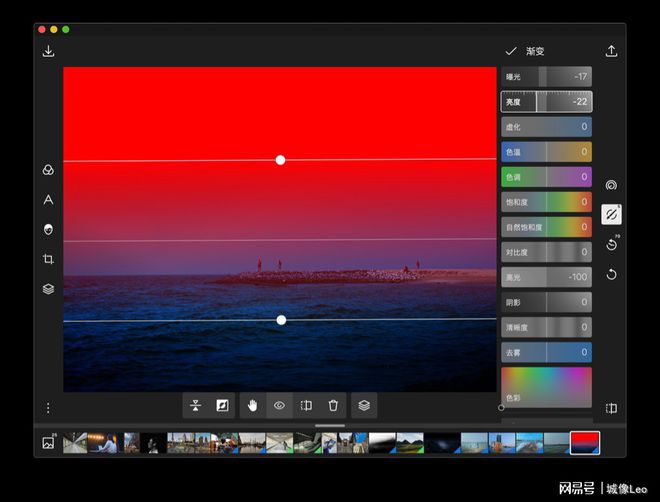
Task: Select the dark night sky thumbnail
Action: pos(442,443)
